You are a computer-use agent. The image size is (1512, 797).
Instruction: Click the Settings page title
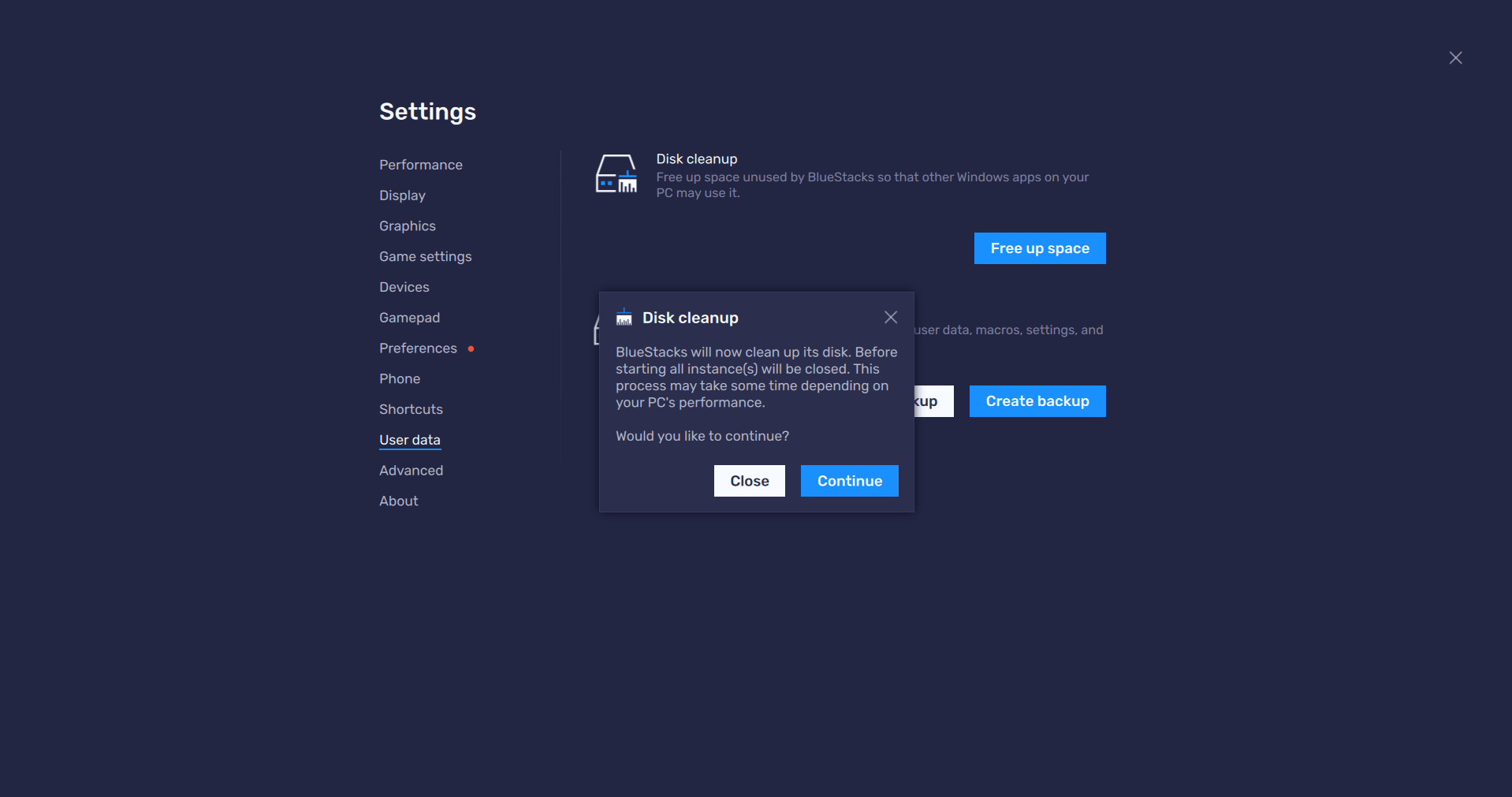click(x=427, y=111)
